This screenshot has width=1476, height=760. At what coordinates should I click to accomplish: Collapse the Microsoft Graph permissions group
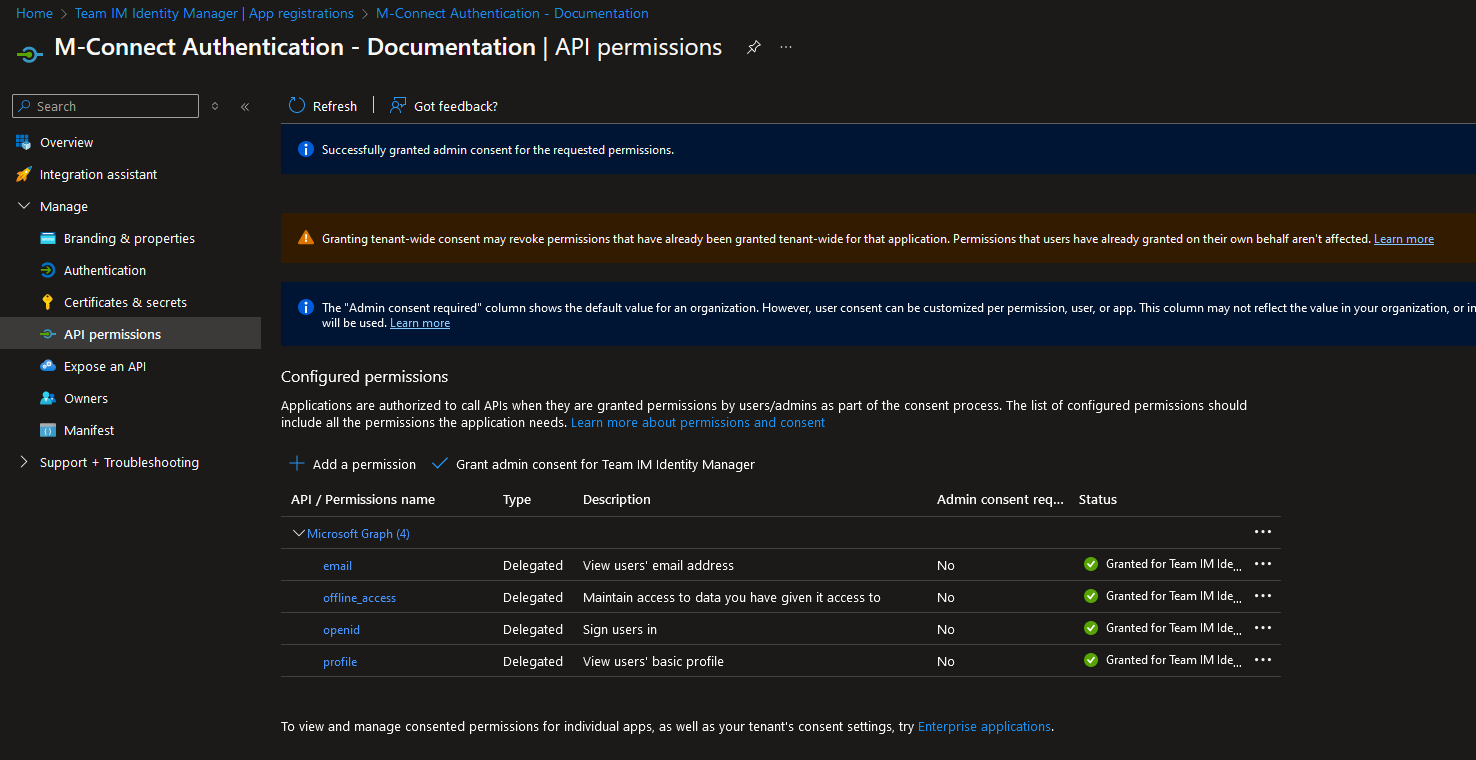298,532
